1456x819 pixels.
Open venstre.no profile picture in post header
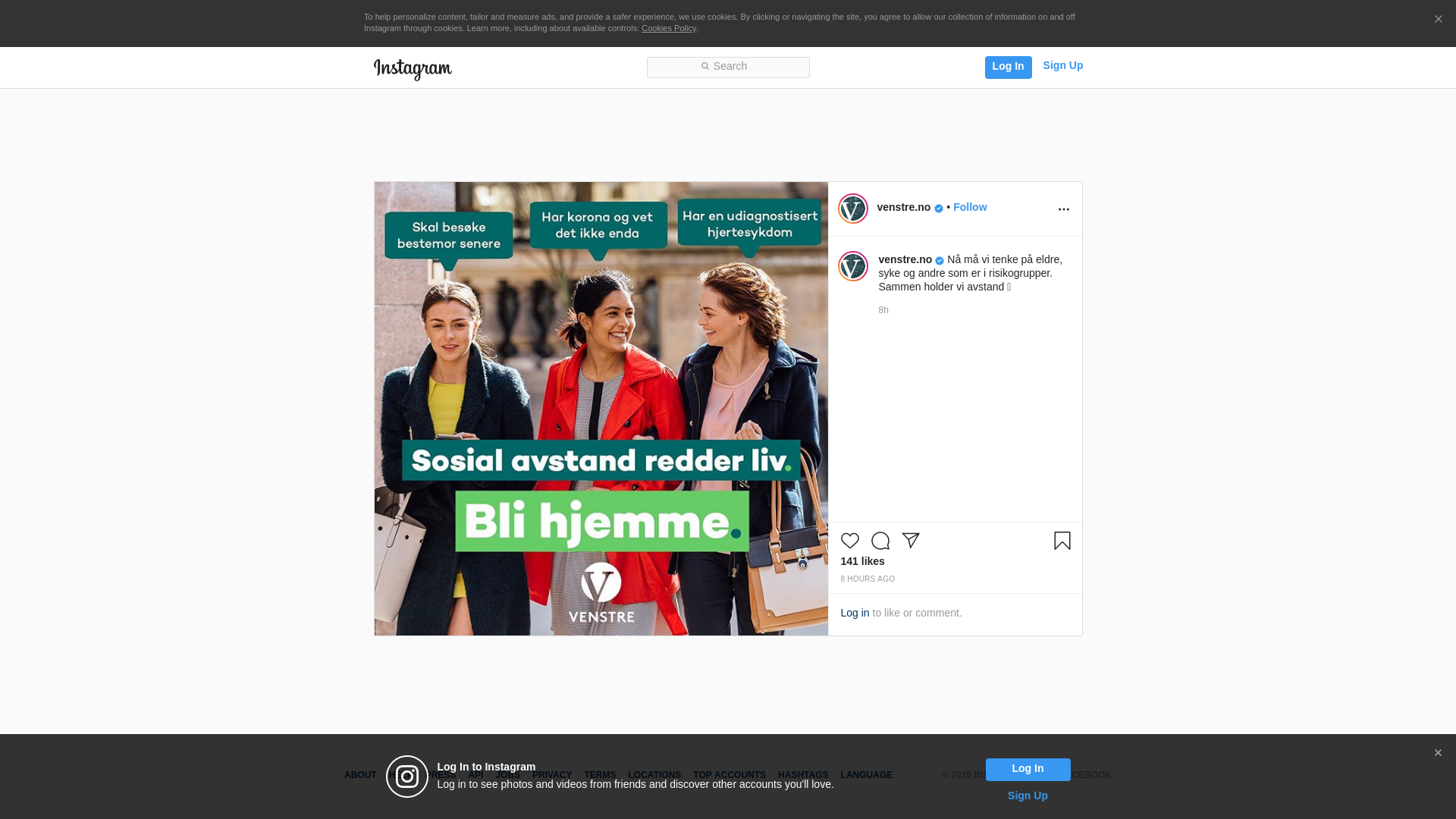pos(852,209)
